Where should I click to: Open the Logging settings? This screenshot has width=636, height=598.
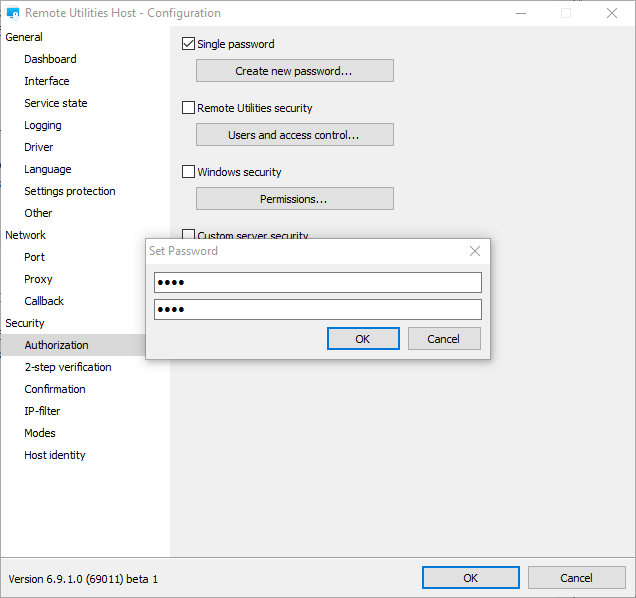43,125
